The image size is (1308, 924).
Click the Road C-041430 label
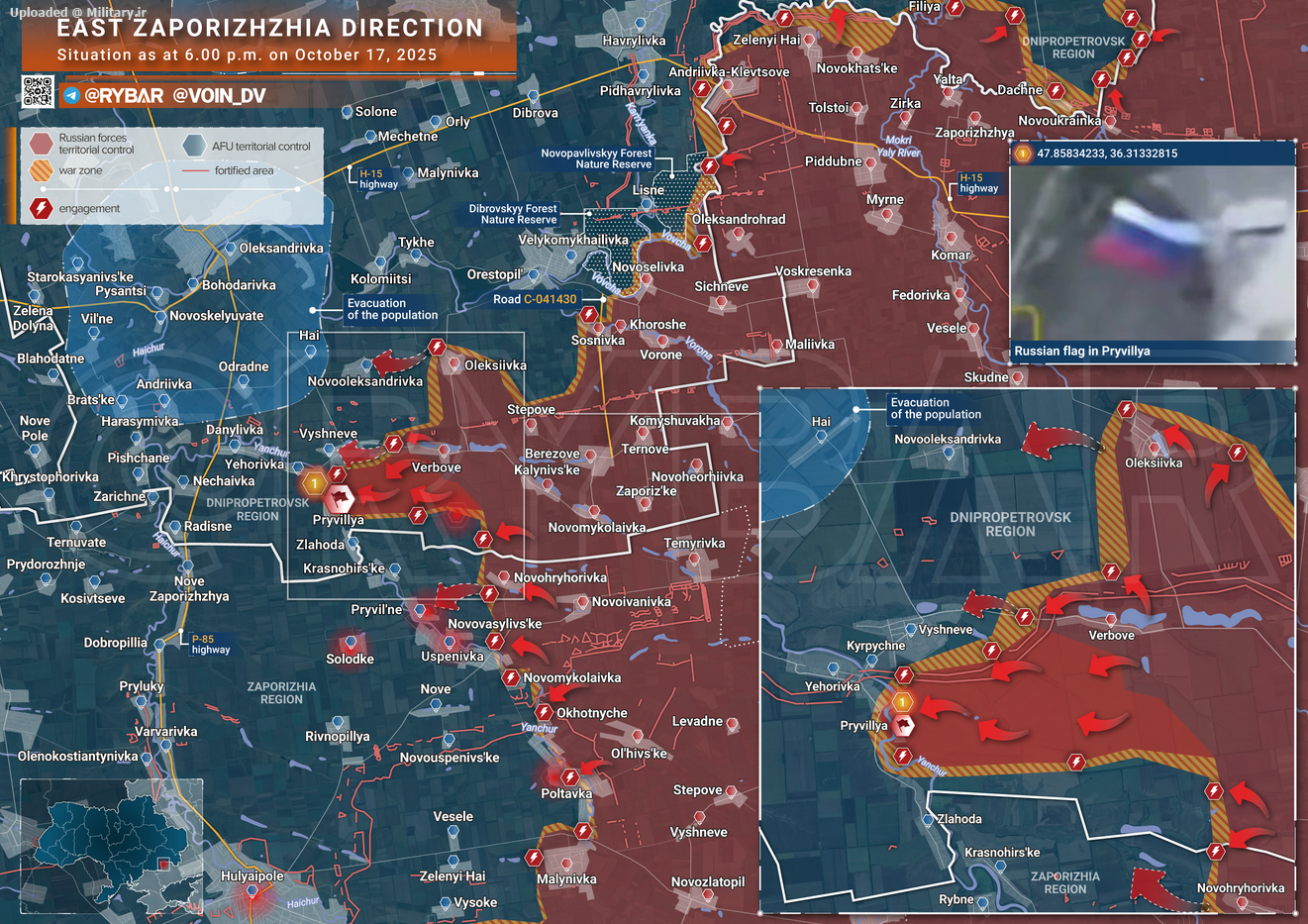(535, 299)
